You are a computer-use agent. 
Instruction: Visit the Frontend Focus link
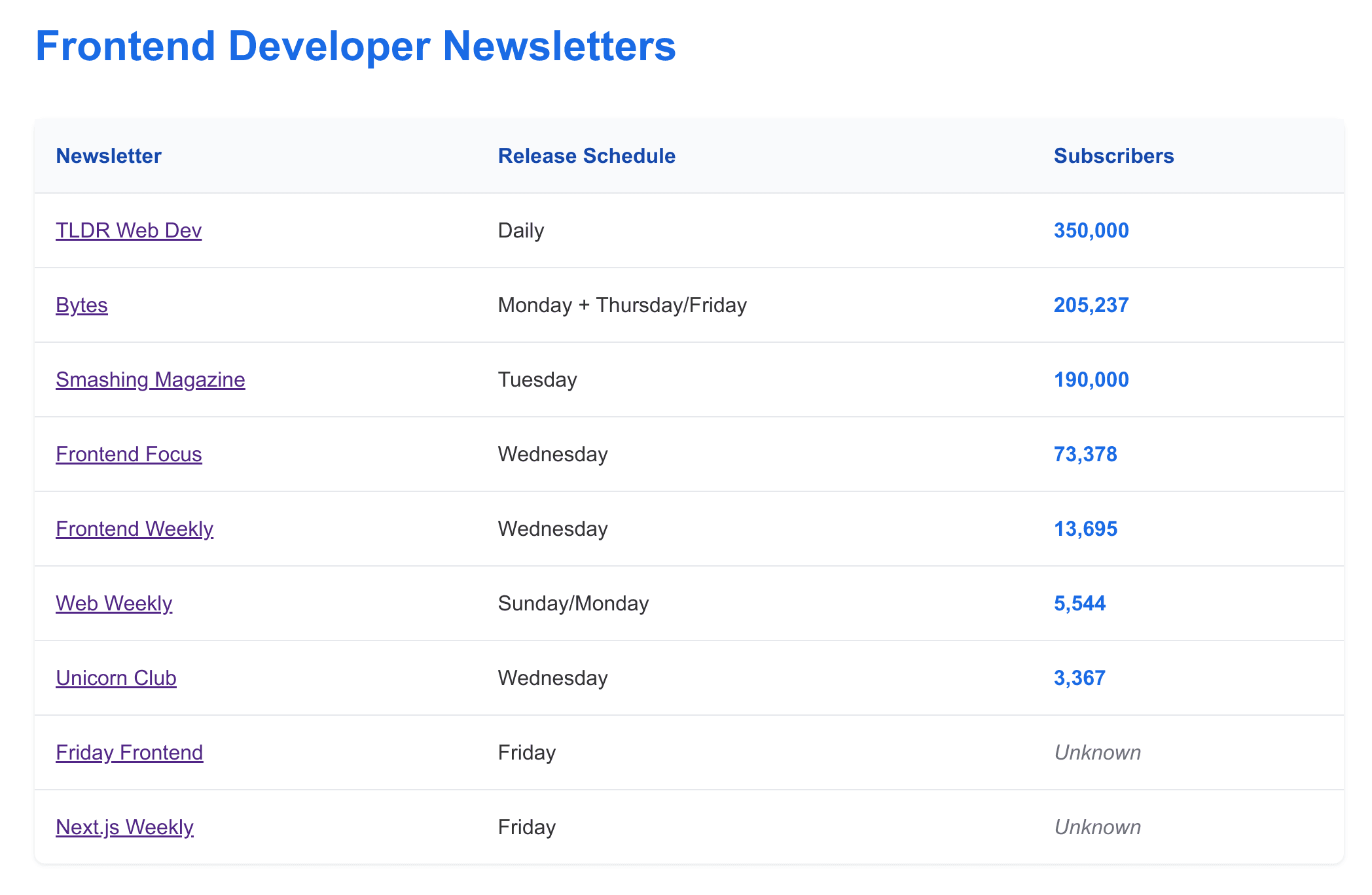(128, 454)
